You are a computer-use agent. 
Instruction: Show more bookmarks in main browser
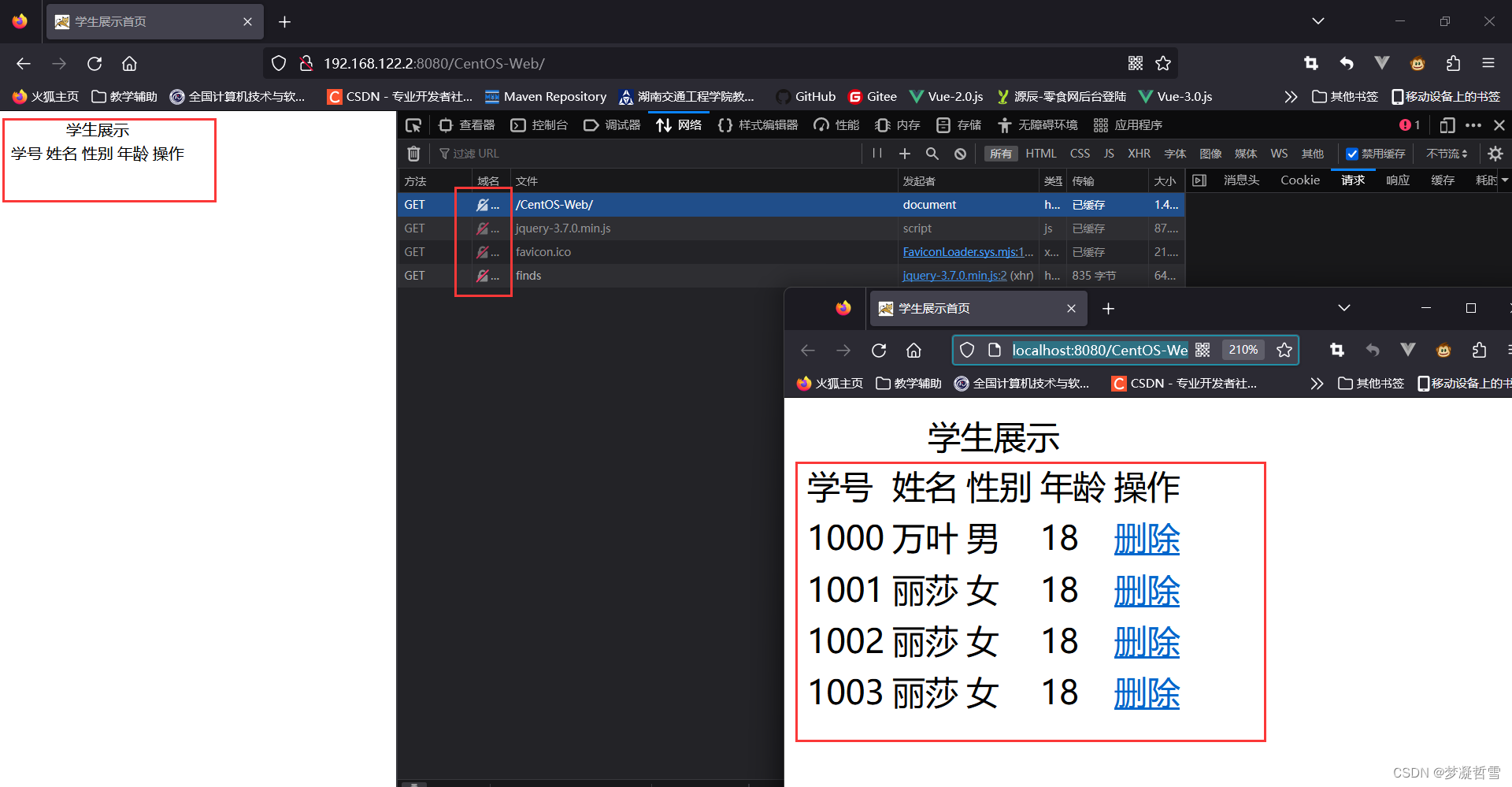tap(1291, 97)
